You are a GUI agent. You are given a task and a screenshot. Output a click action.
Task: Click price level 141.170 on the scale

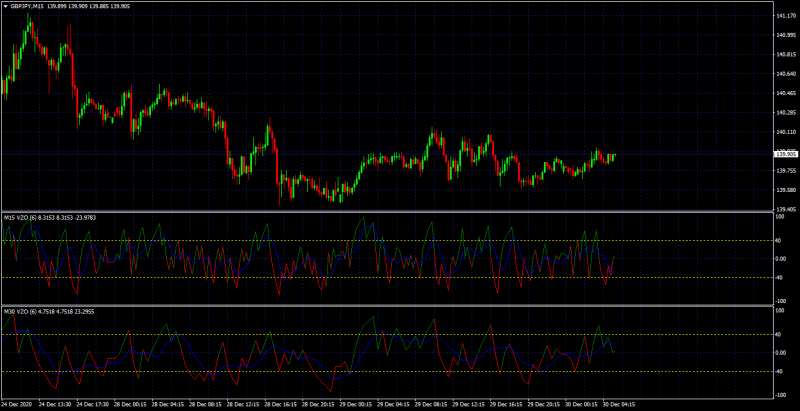tap(786, 16)
